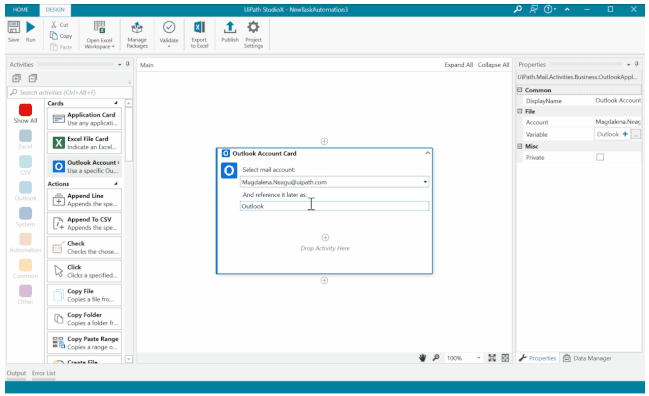Image resolution: width=649 pixels, height=396 pixels.
Task: Toggle the Private checkbox
Action: tap(600, 157)
